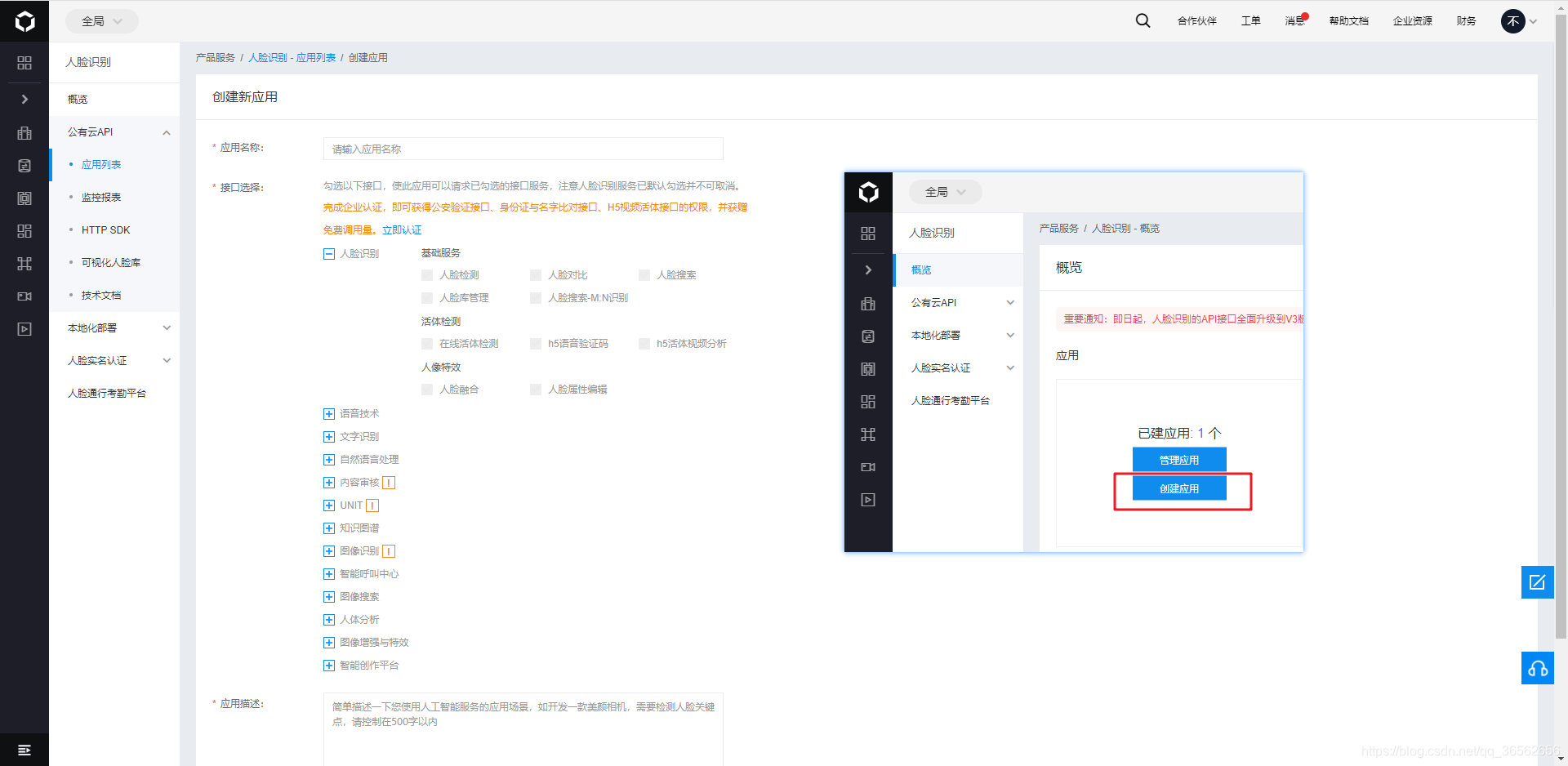Screen dimensions: 1568x766
Task: Check the 在线活体检测 checkbox
Action: [427, 344]
